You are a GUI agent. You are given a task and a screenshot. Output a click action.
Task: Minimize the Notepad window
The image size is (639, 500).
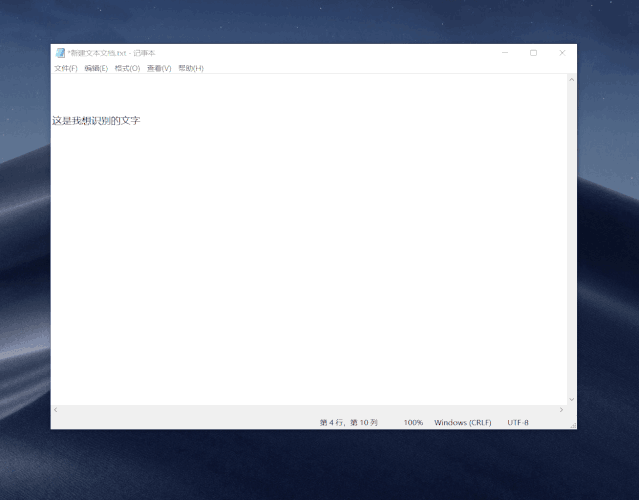tap(505, 53)
